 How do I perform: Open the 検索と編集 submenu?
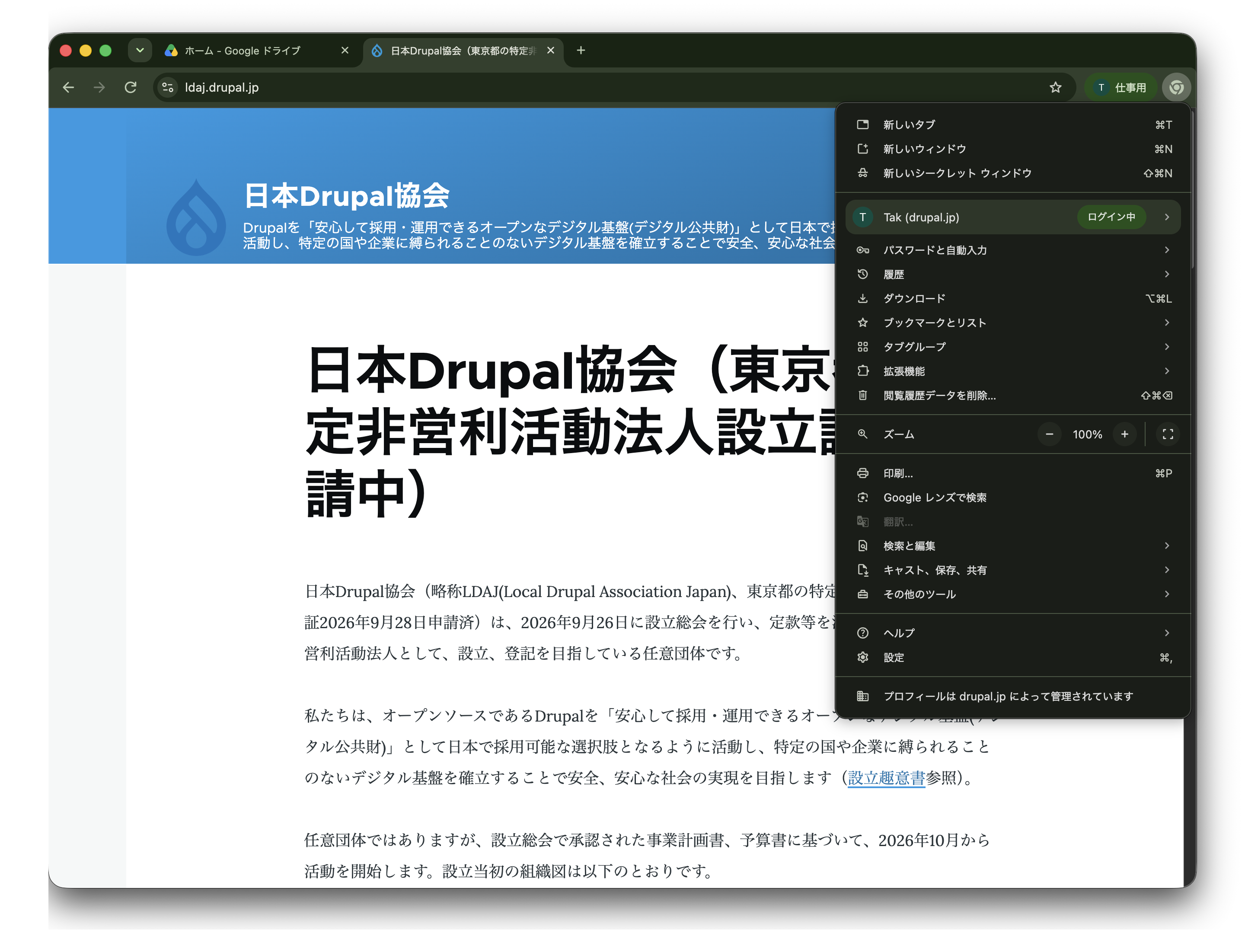[1013, 546]
